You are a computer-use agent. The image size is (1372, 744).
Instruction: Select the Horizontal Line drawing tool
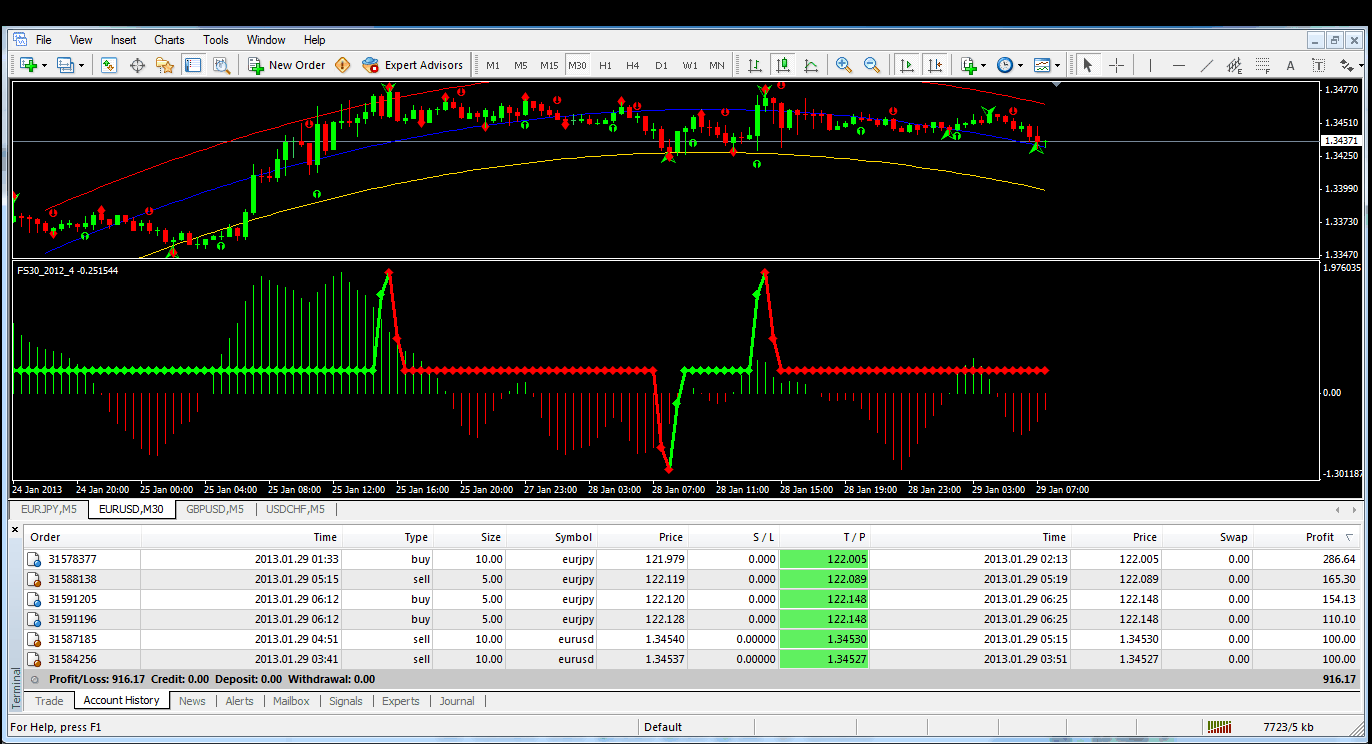(x=1178, y=65)
